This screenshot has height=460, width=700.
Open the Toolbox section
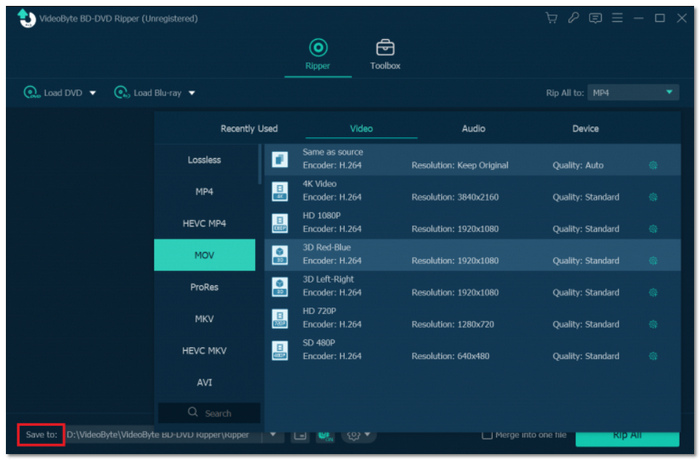click(385, 54)
